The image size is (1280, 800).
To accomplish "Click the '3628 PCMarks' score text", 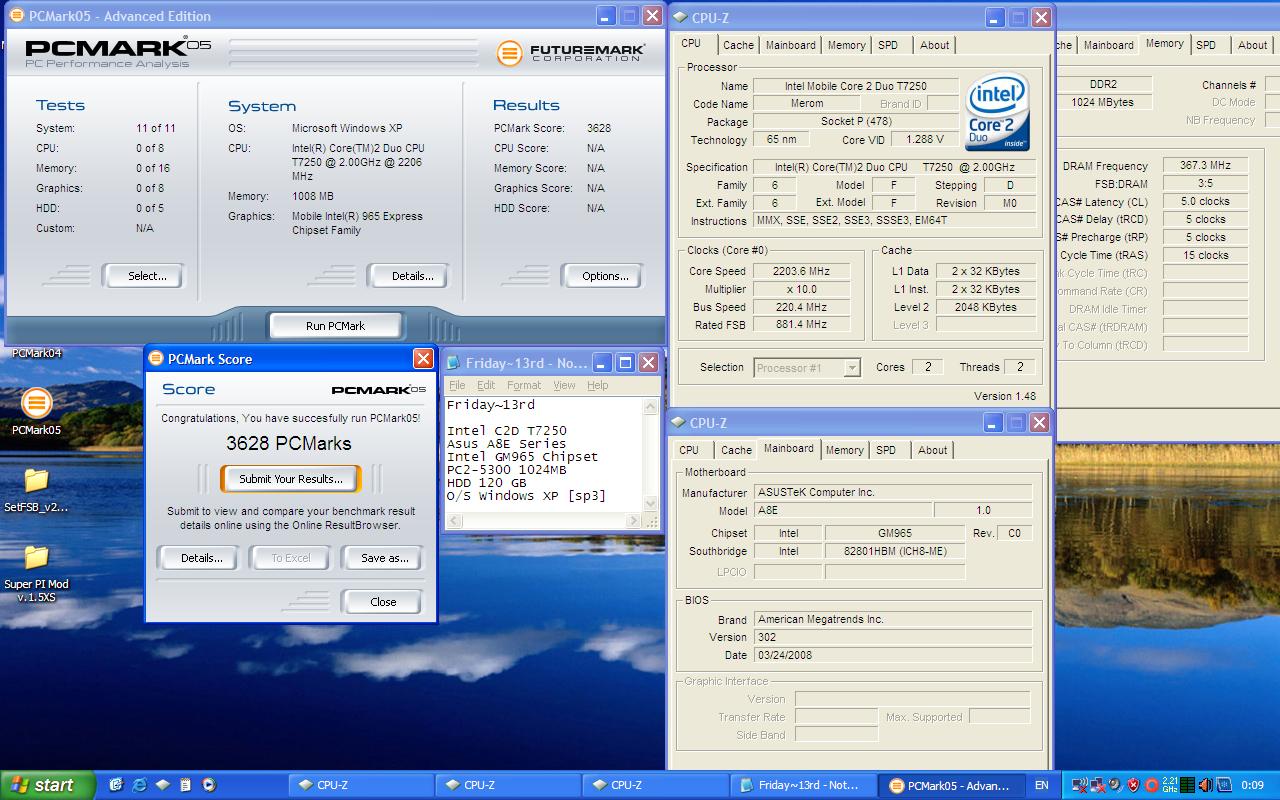I will point(289,443).
